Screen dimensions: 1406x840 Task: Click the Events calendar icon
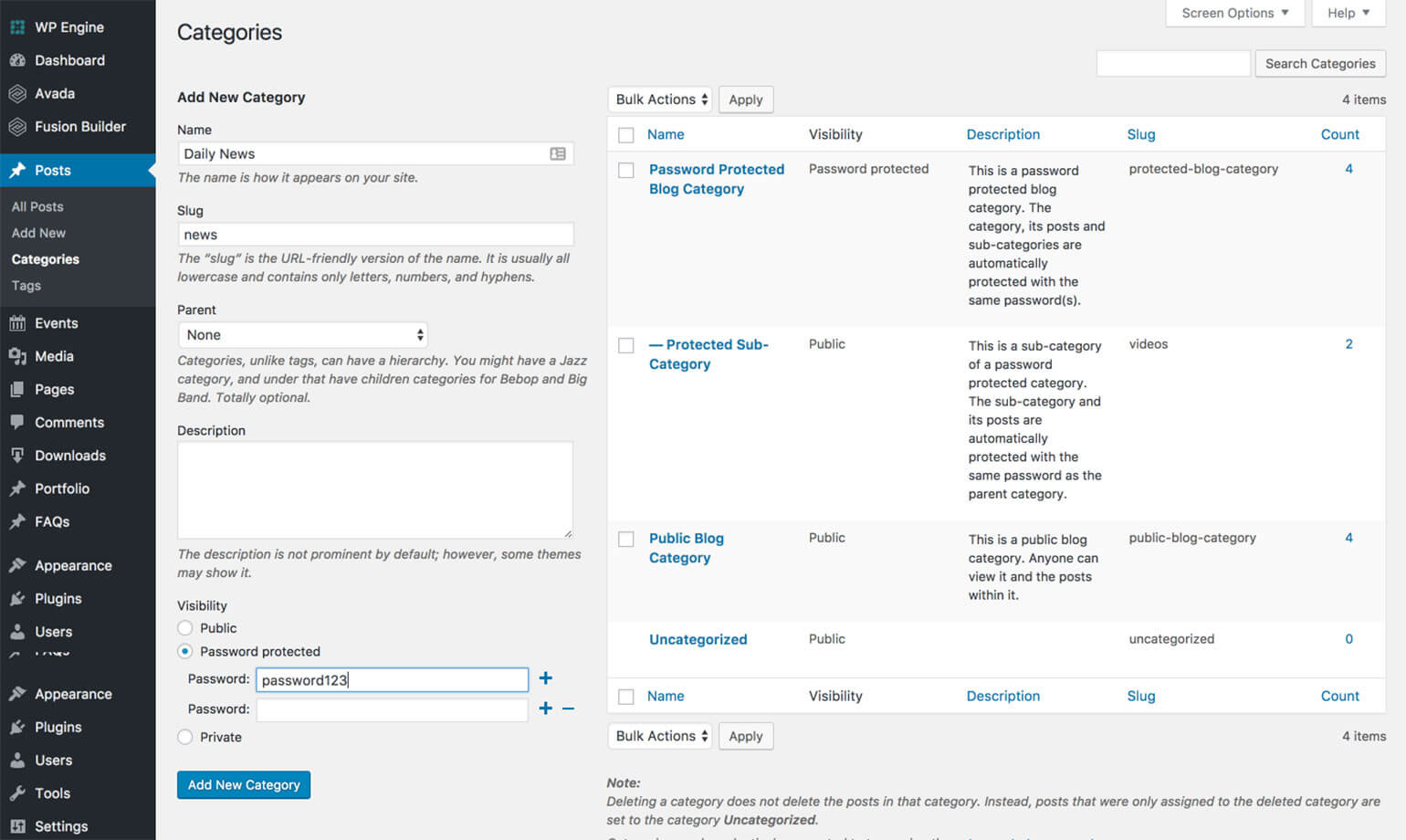point(17,323)
